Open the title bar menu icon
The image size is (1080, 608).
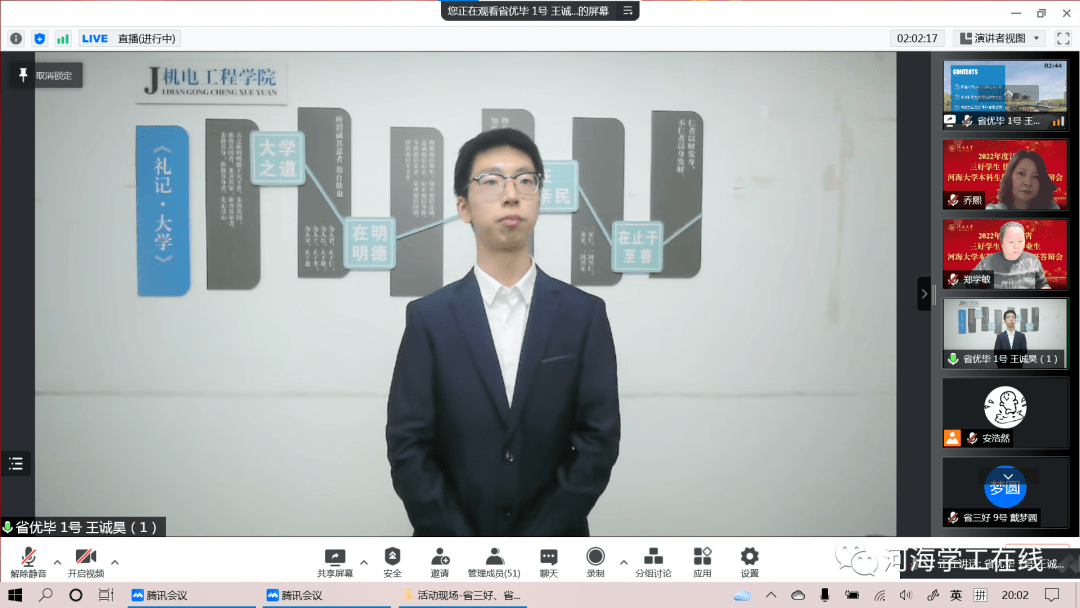(627, 12)
